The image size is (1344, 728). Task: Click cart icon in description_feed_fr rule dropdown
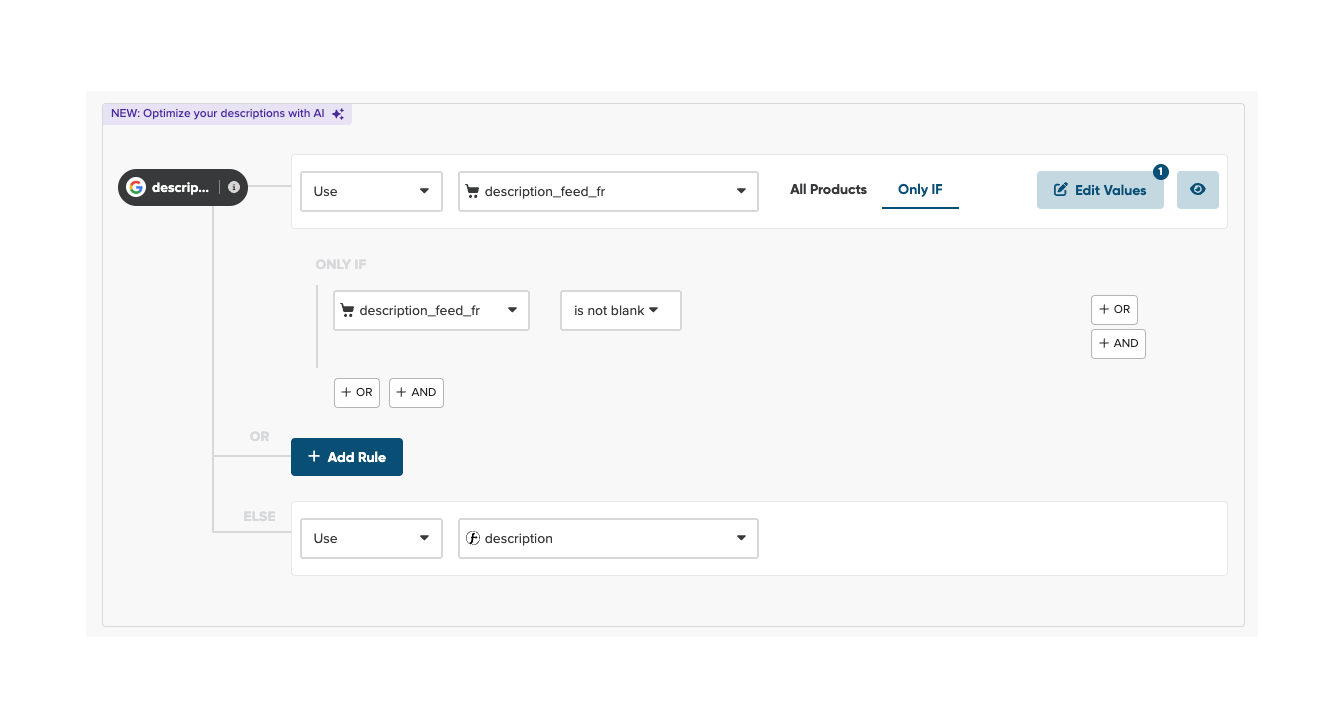472,192
